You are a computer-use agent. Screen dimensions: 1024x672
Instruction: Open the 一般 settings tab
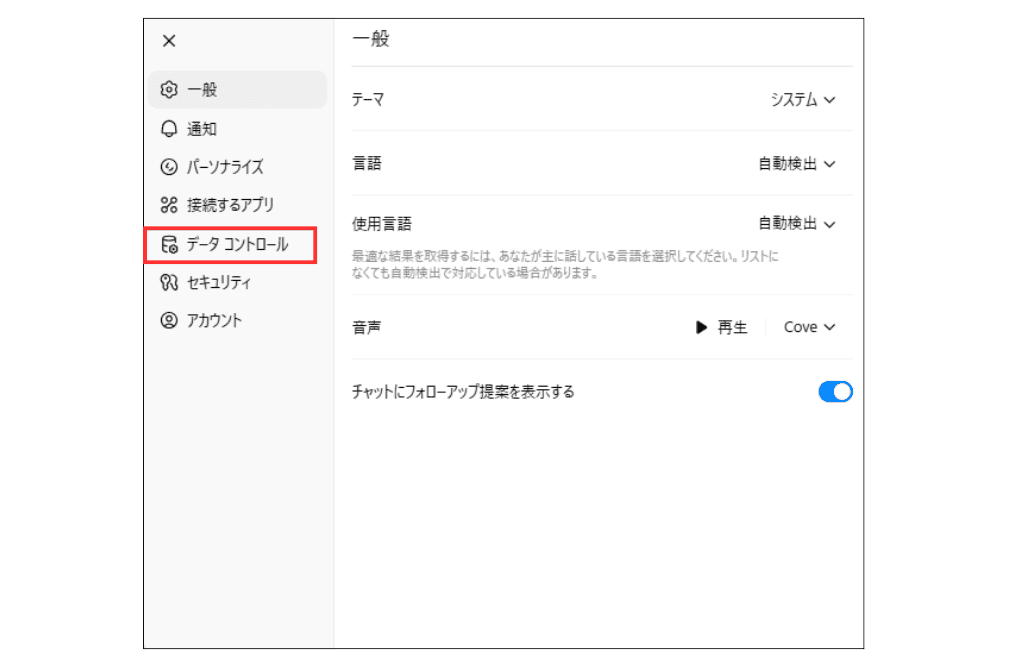coord(238,89)
